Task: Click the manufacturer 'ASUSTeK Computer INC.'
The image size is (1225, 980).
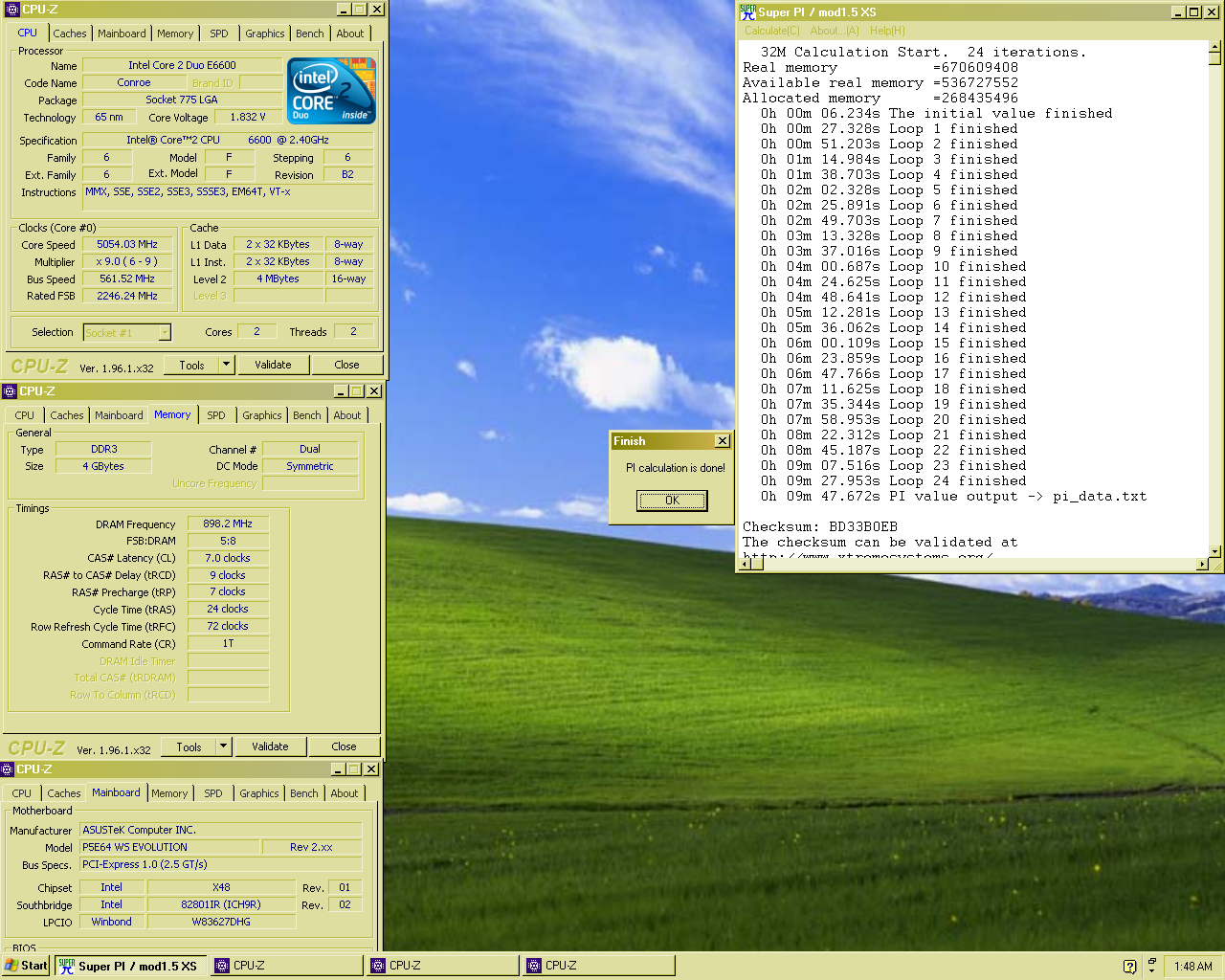Action: tap(221, 830)
